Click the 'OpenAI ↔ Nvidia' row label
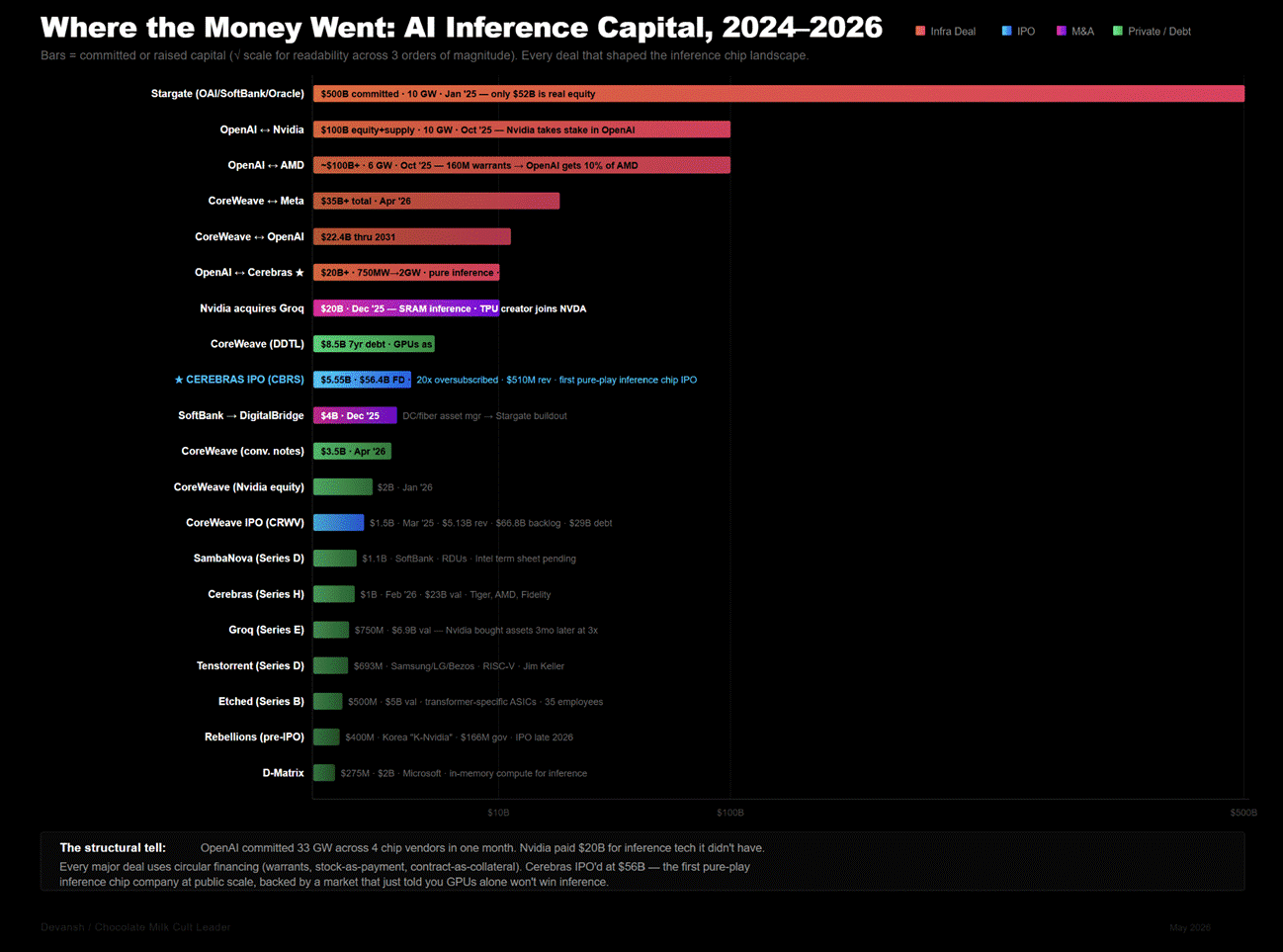1283x952 pixels. click(x=262, y=130)
